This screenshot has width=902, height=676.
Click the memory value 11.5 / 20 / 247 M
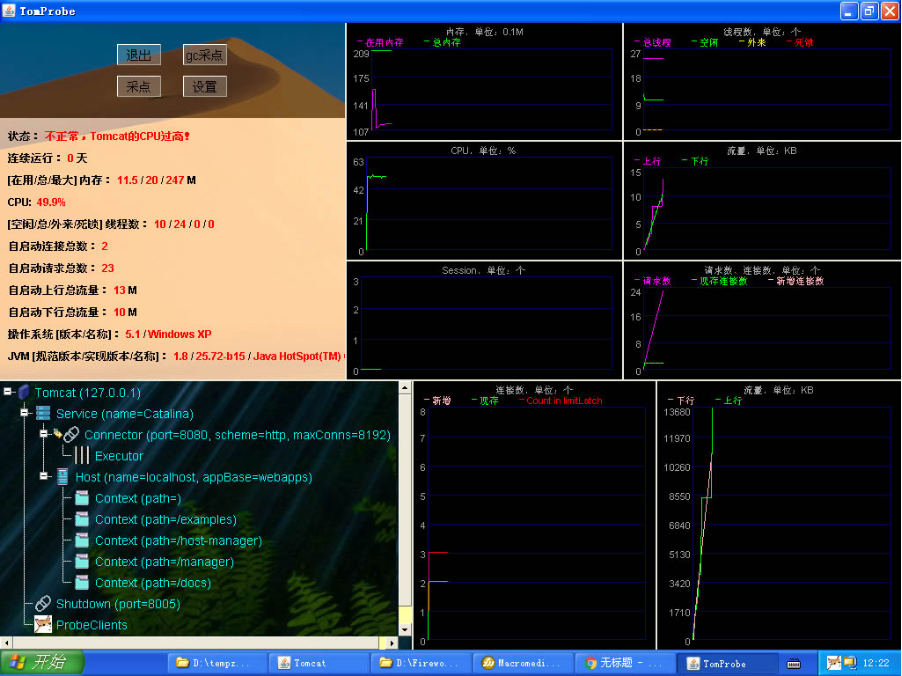pos(156,180)
